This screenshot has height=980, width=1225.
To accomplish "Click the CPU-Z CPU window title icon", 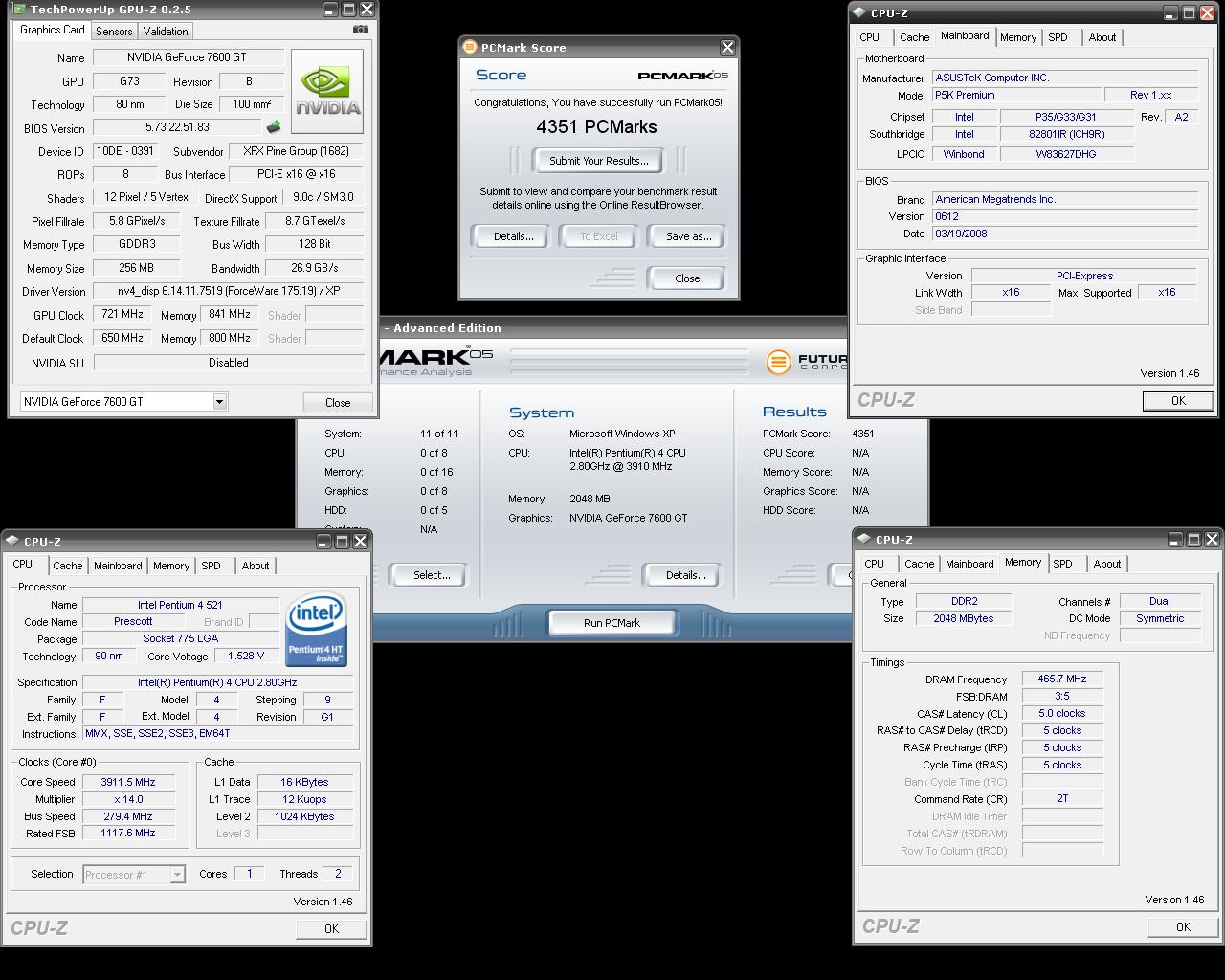I will [x=12, y=542].
